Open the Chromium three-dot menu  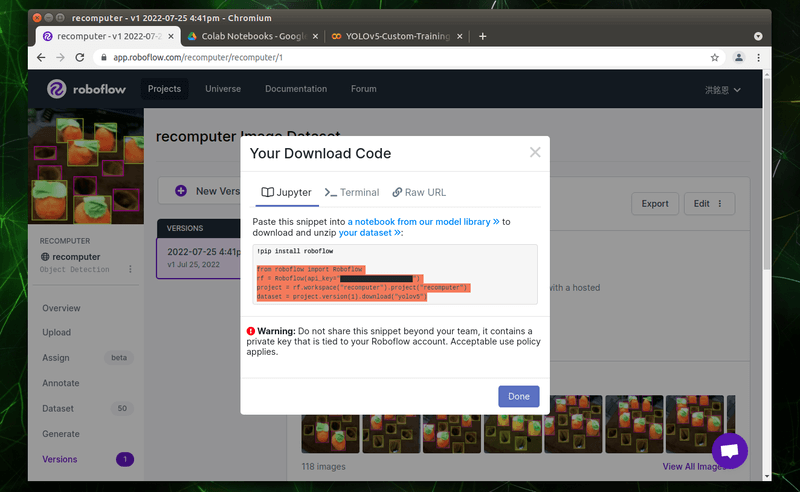[759, 58]
